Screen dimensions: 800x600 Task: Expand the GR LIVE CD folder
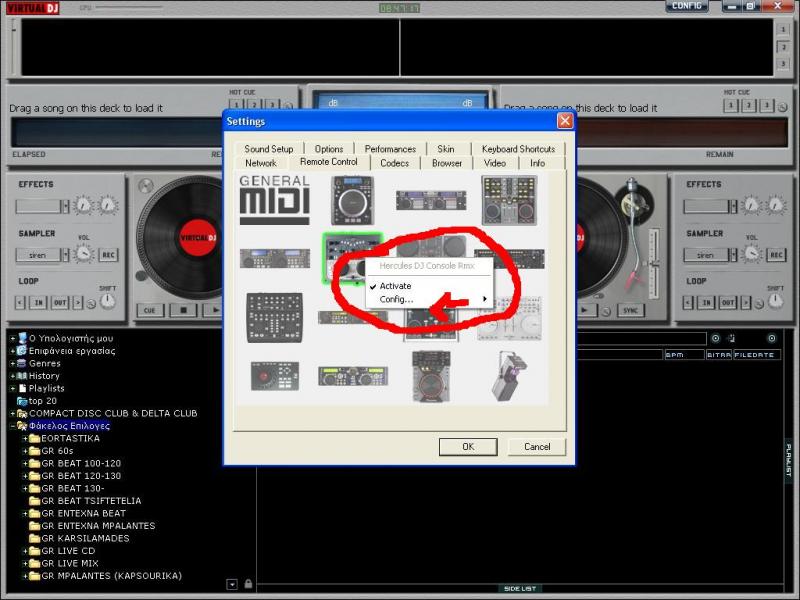(24, 551)
